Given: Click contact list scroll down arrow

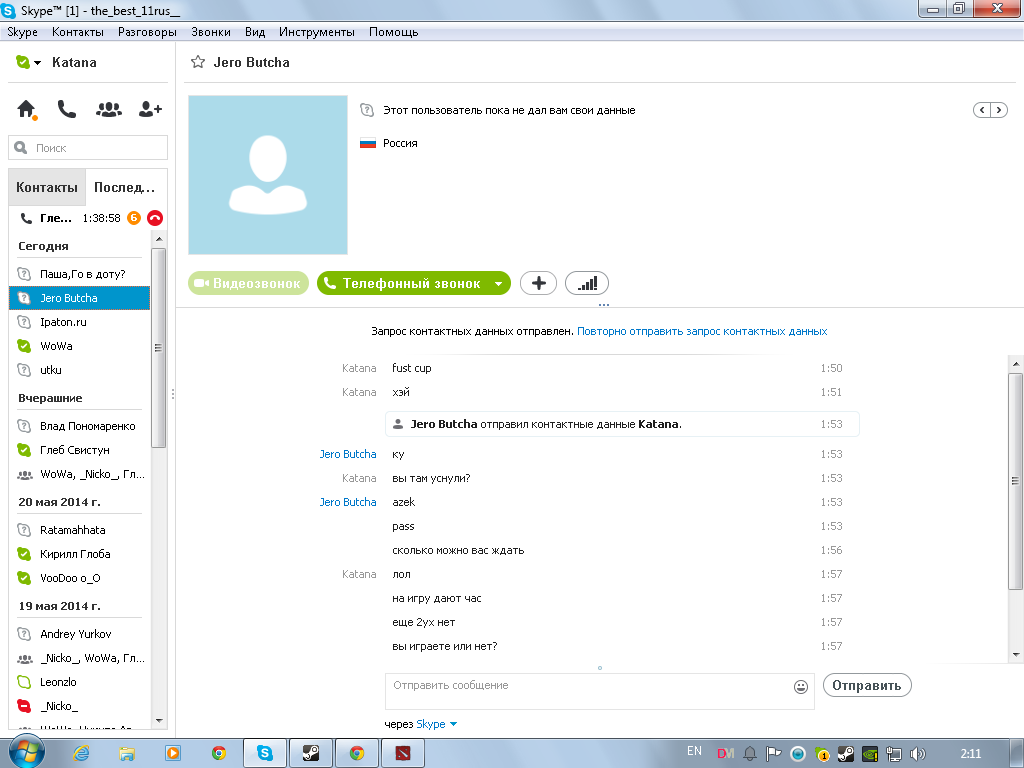Looking at the screenshot, I should click(159, 721).
